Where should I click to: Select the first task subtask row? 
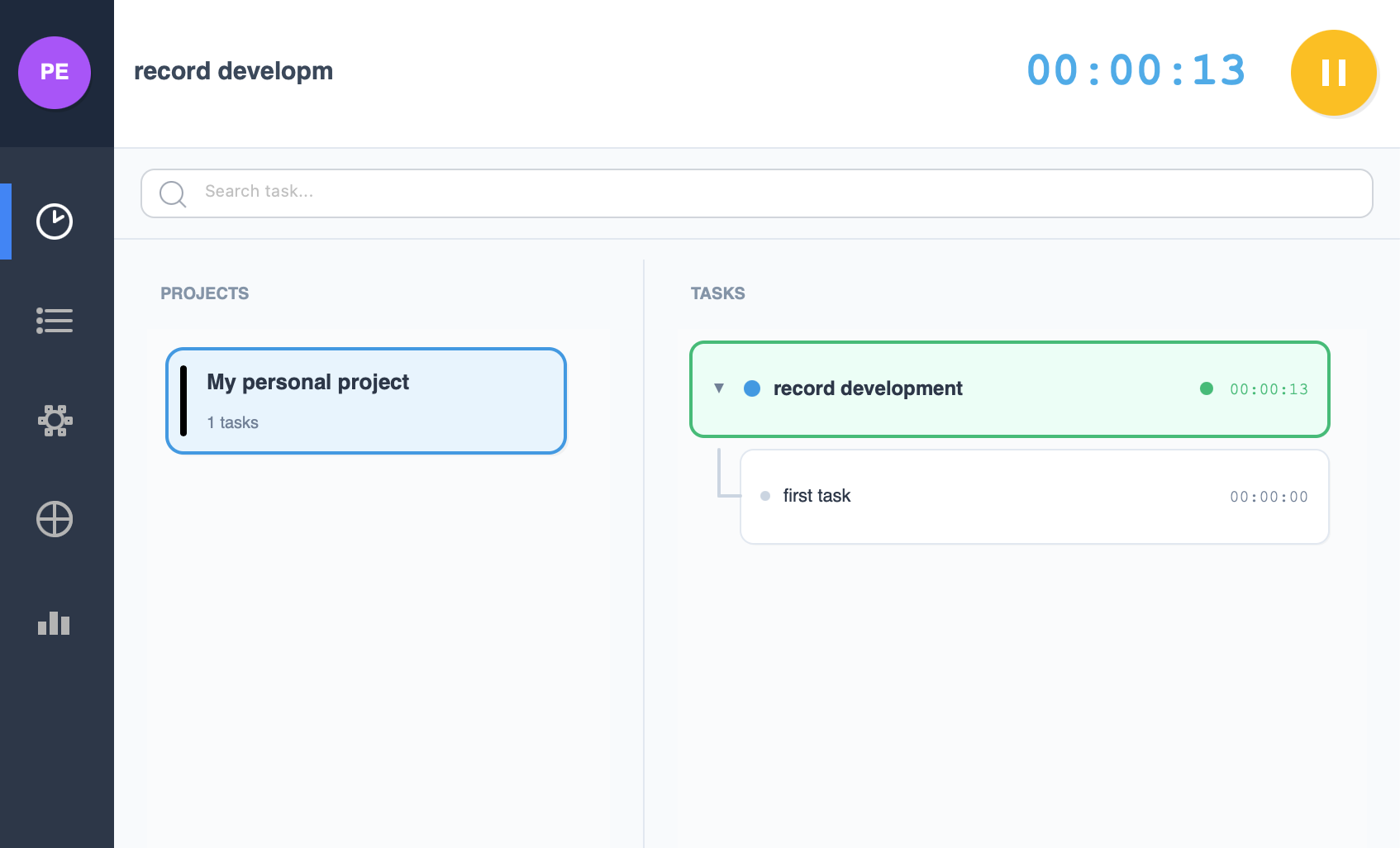coord(1035,497)
